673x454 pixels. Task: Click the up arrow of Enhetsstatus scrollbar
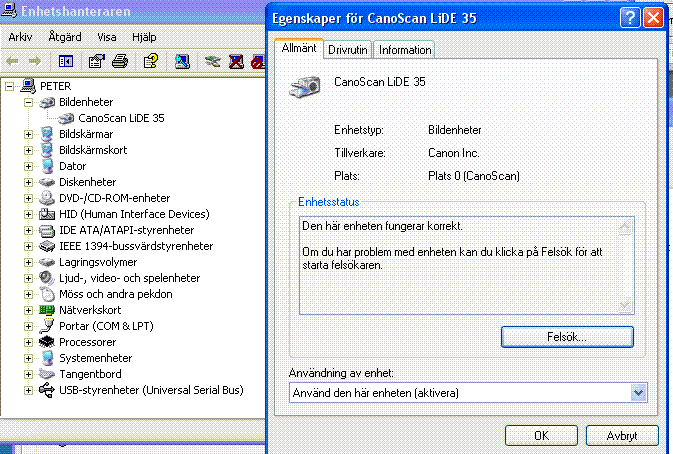click(625, 226)
